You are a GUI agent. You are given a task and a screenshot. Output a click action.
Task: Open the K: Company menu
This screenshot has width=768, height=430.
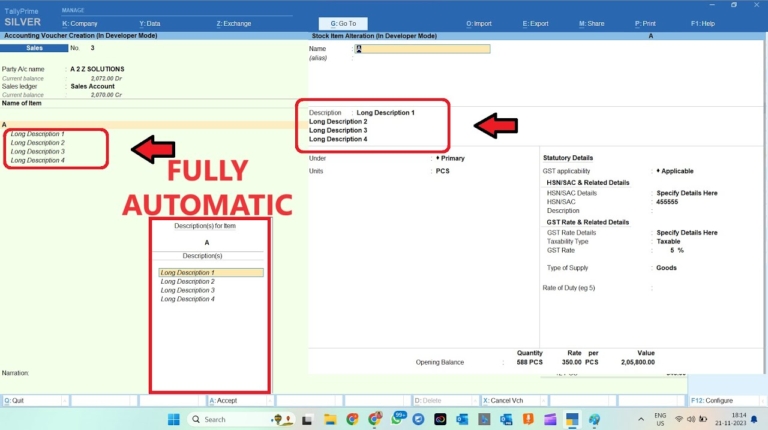[x=80, y=23]
